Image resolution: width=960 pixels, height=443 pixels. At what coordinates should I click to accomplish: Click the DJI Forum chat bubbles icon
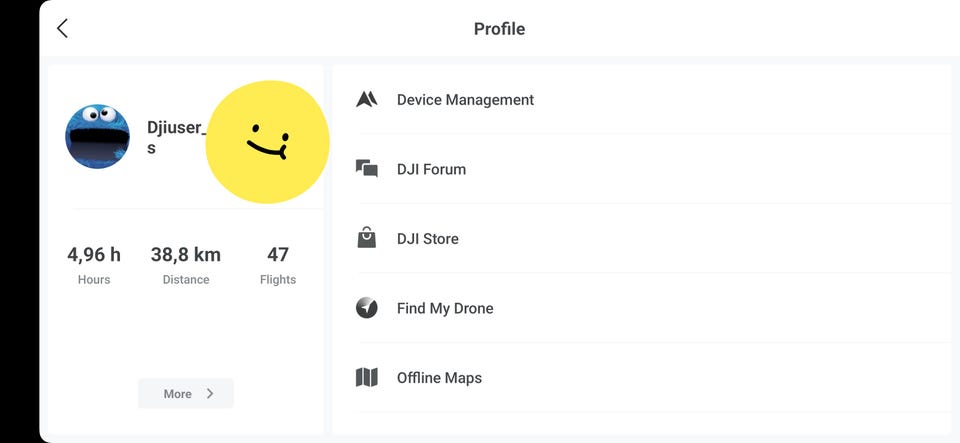click(367, 168)
